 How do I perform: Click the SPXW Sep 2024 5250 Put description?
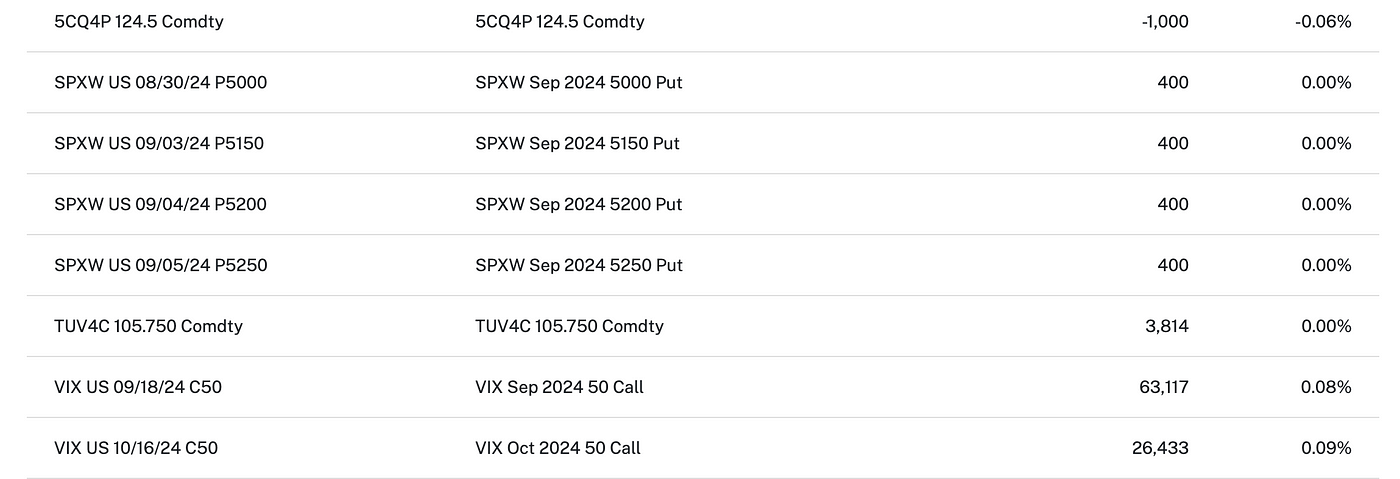tap(579, 265)
